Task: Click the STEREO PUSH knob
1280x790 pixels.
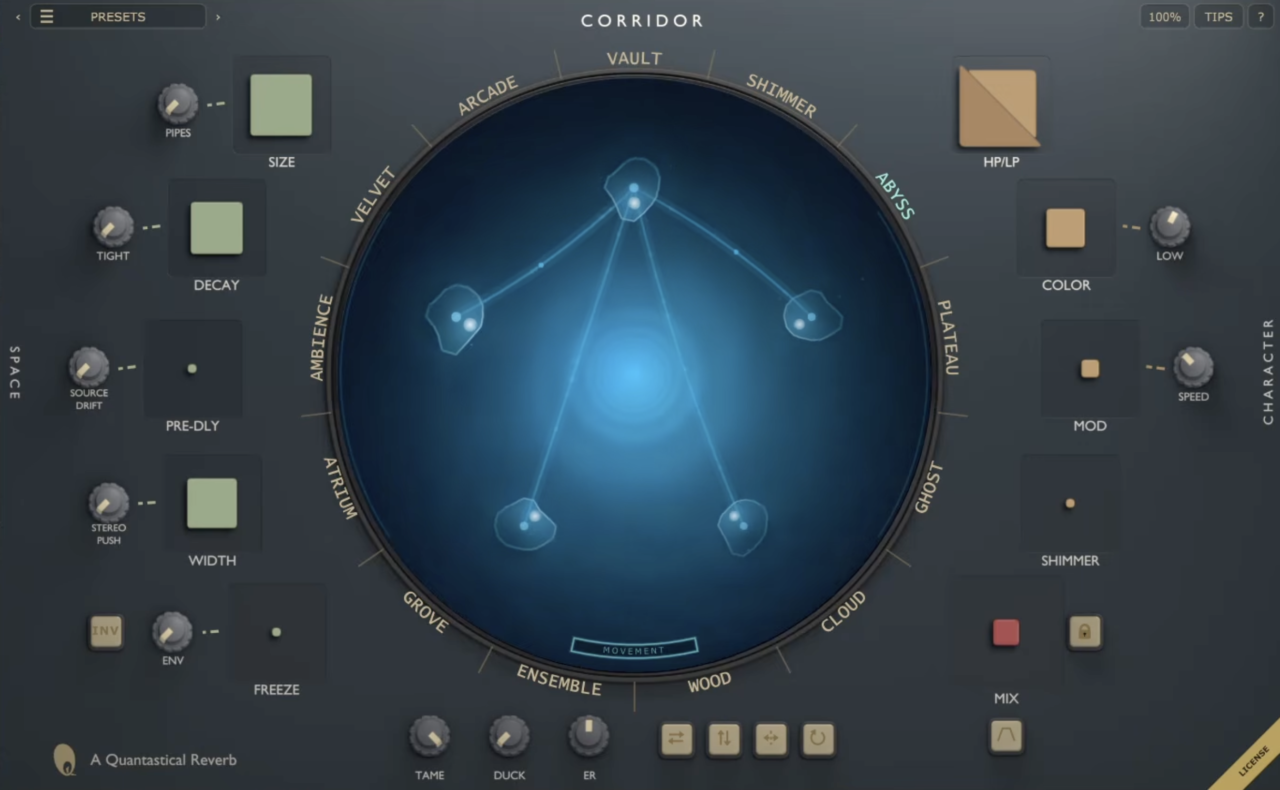Action: [x=109, y=503]
